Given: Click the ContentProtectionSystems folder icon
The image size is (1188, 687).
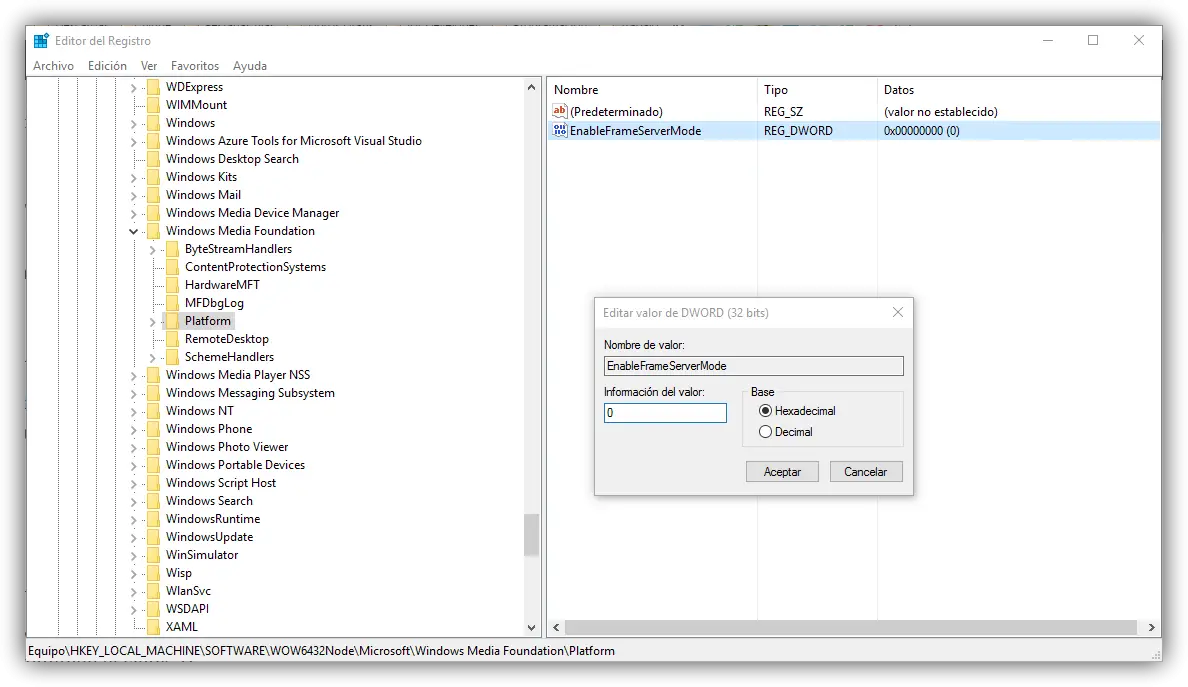Looking at the screenshot, I should click(173, 267).
